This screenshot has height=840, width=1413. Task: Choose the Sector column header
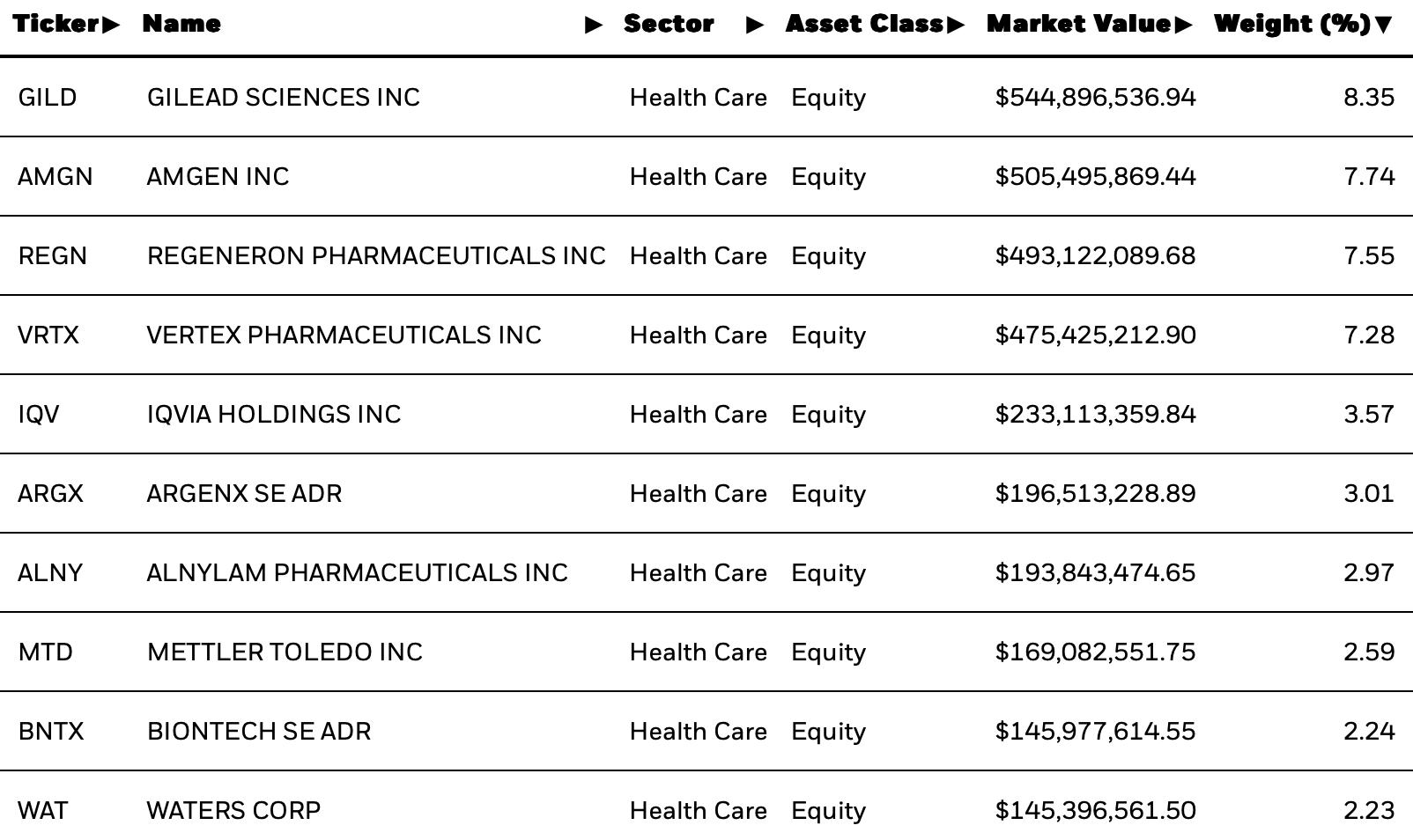[x=669, y=24]
